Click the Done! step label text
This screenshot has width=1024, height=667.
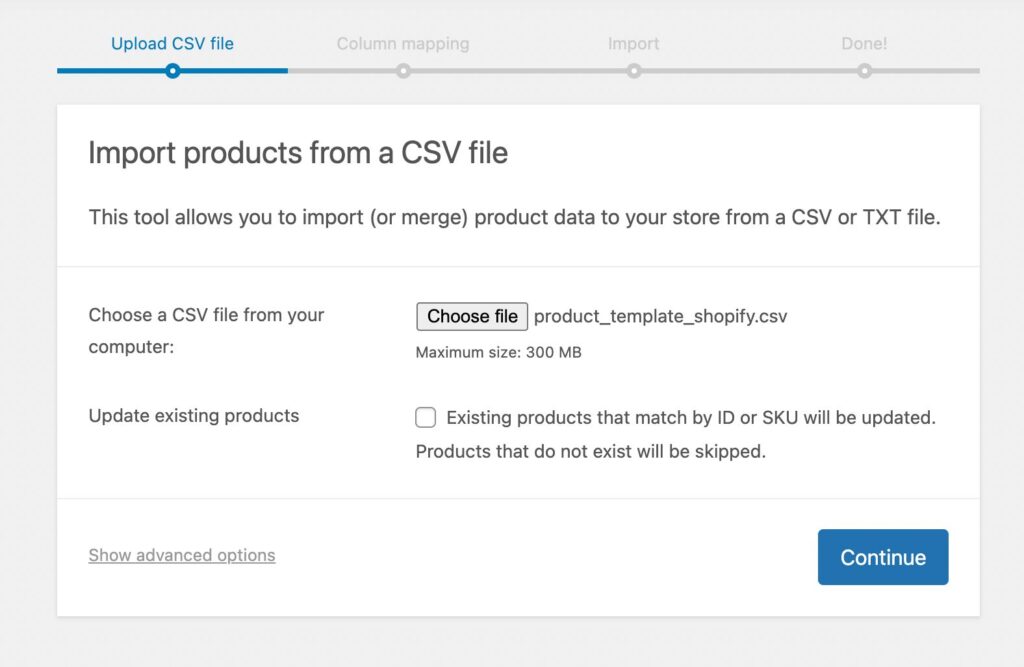[864, 44]
